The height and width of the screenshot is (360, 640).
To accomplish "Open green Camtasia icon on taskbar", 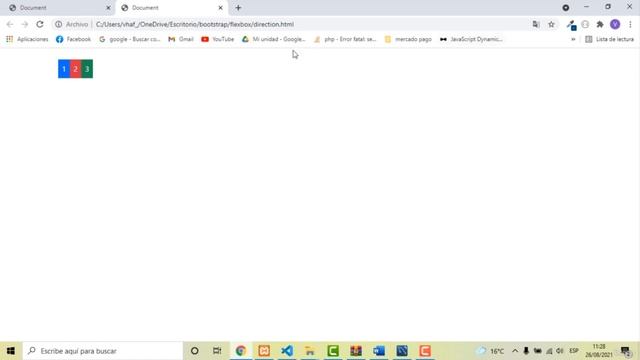I will tap(333, 351).
